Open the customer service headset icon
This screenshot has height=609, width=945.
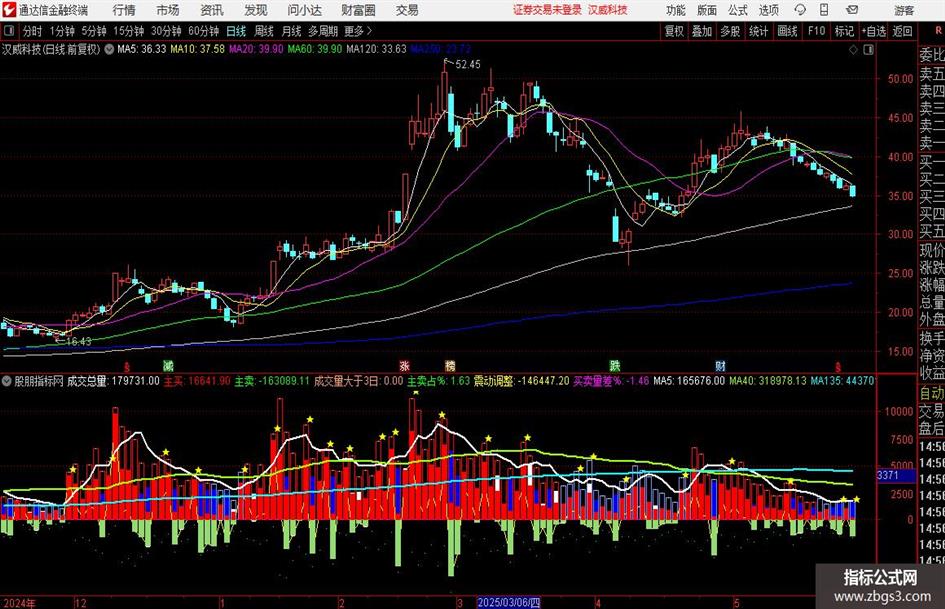click(x=800, y=10)
